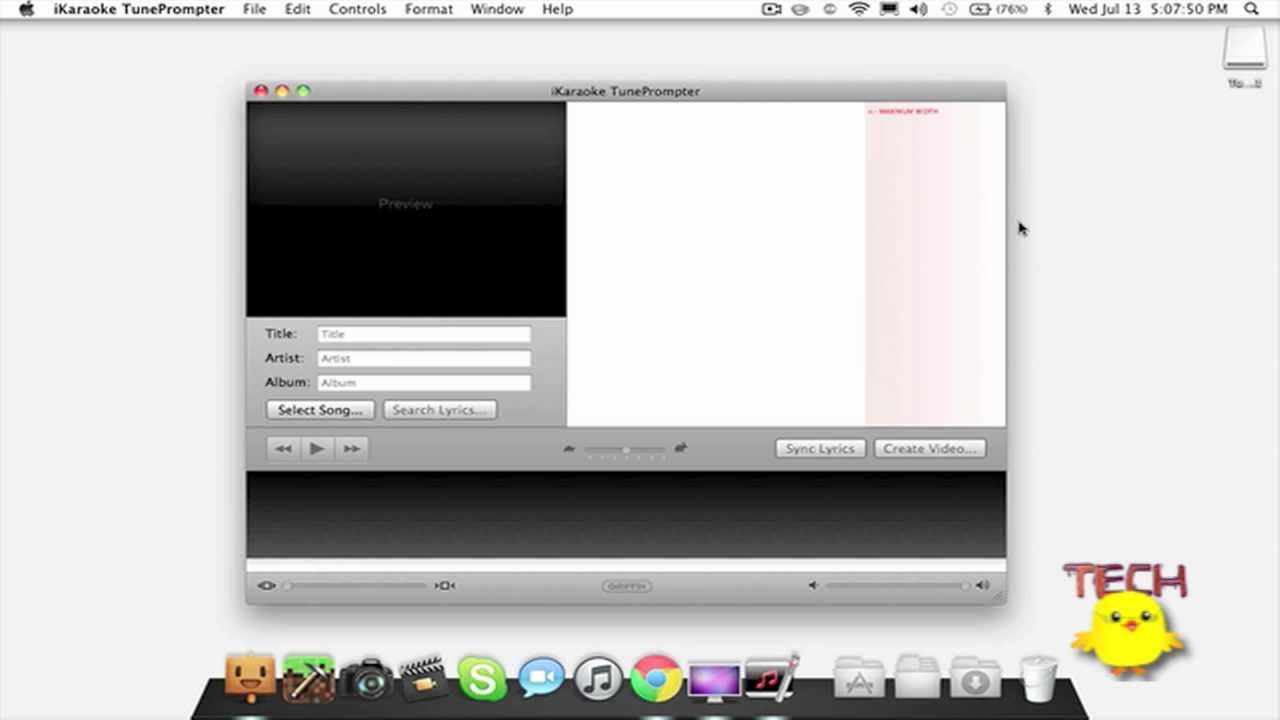Click the Artist input field
The image size is (1280, 720).
[424, 358]
